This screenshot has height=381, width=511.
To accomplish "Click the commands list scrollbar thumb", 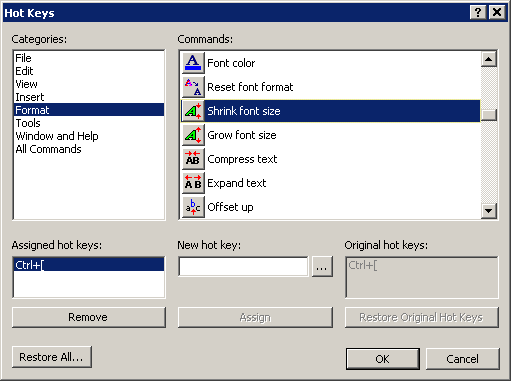I will pyautogui.click(x=489, y=115).
